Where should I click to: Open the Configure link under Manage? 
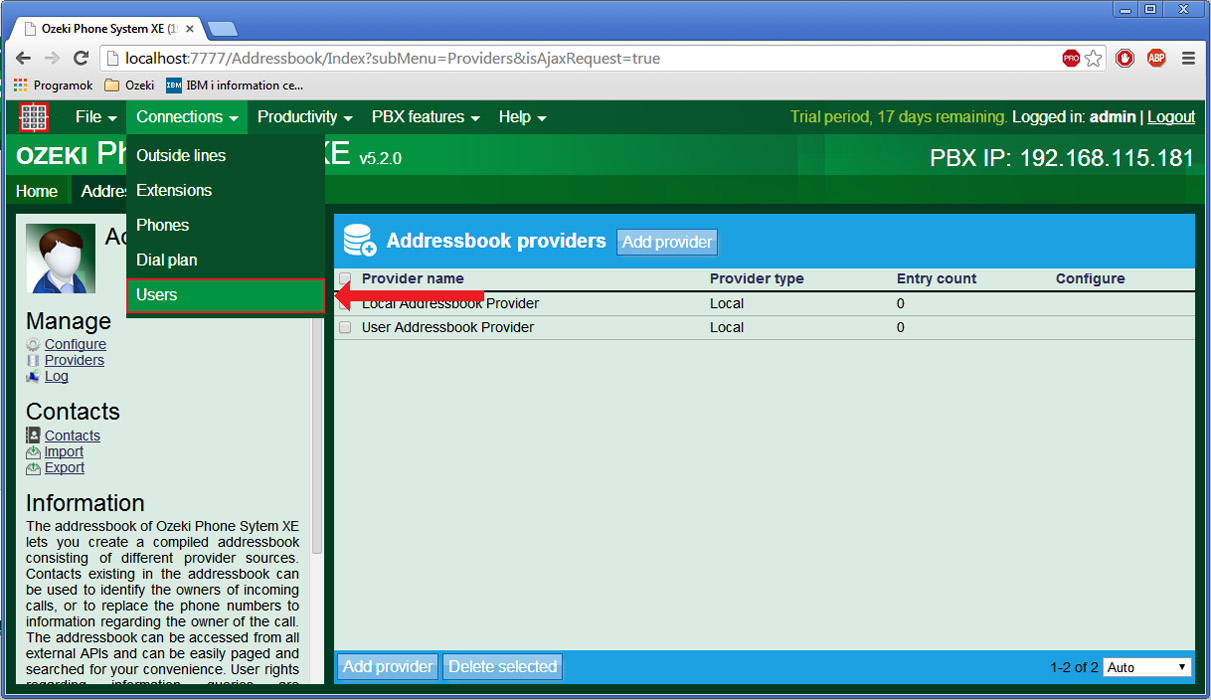tap(75, 345)
